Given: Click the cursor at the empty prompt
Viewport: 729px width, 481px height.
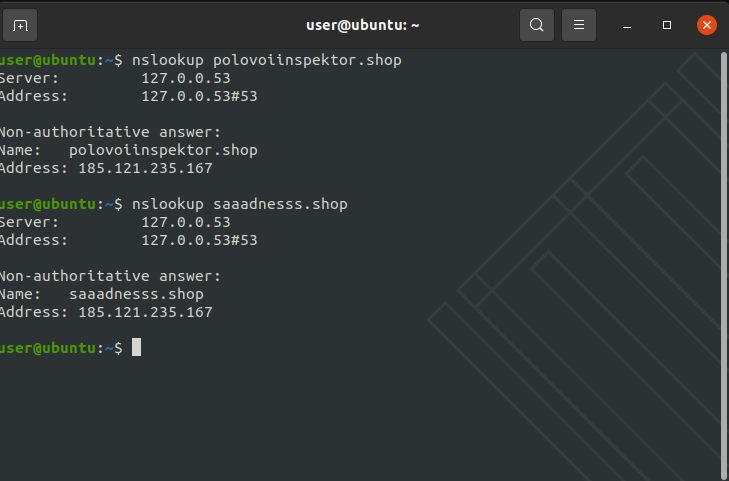Looking at the screenshot, I should tap(136, 347).
